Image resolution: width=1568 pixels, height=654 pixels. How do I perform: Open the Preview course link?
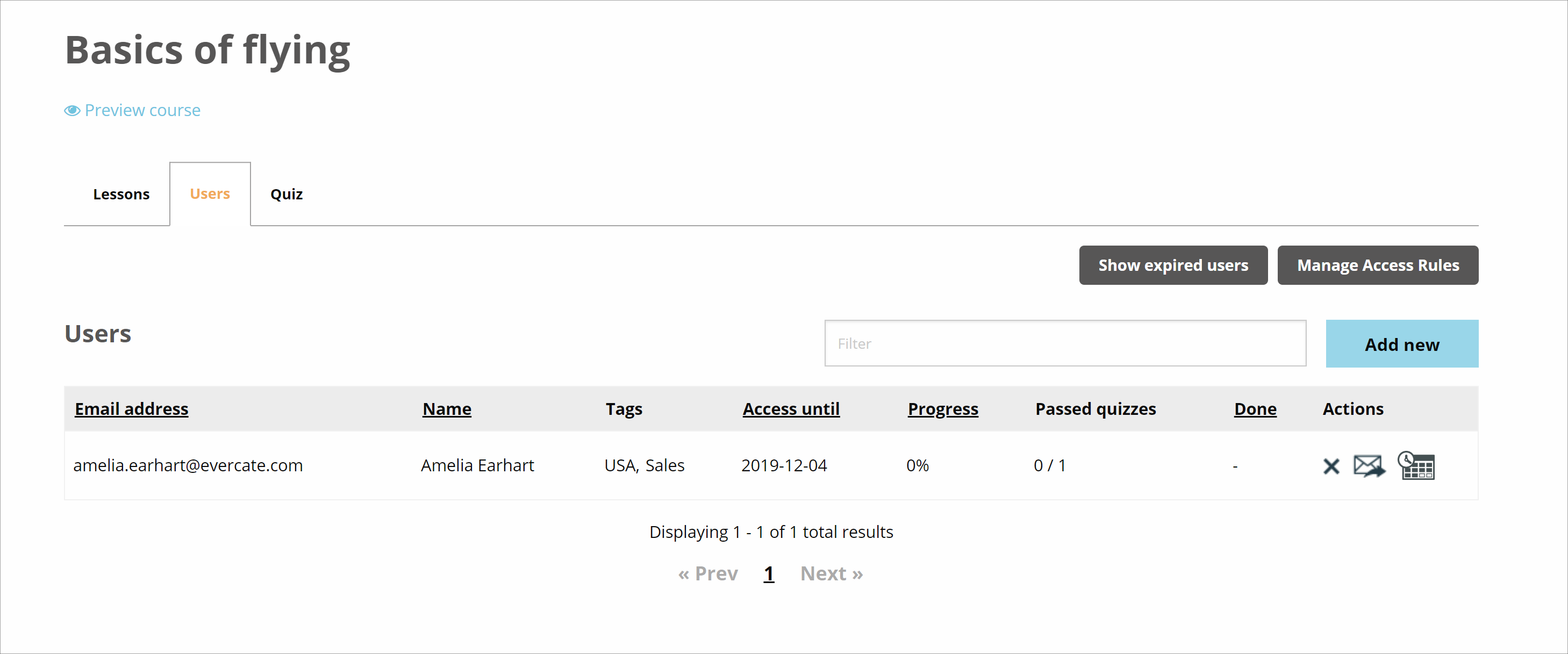pyautogui.click(x=142, y=110)
